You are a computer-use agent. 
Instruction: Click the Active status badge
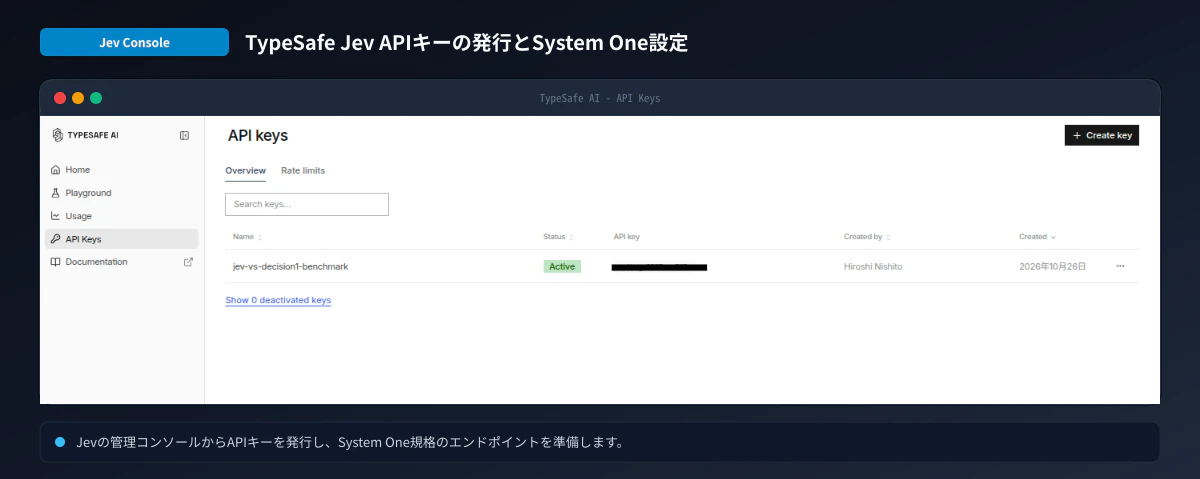(x=562, y=267)
